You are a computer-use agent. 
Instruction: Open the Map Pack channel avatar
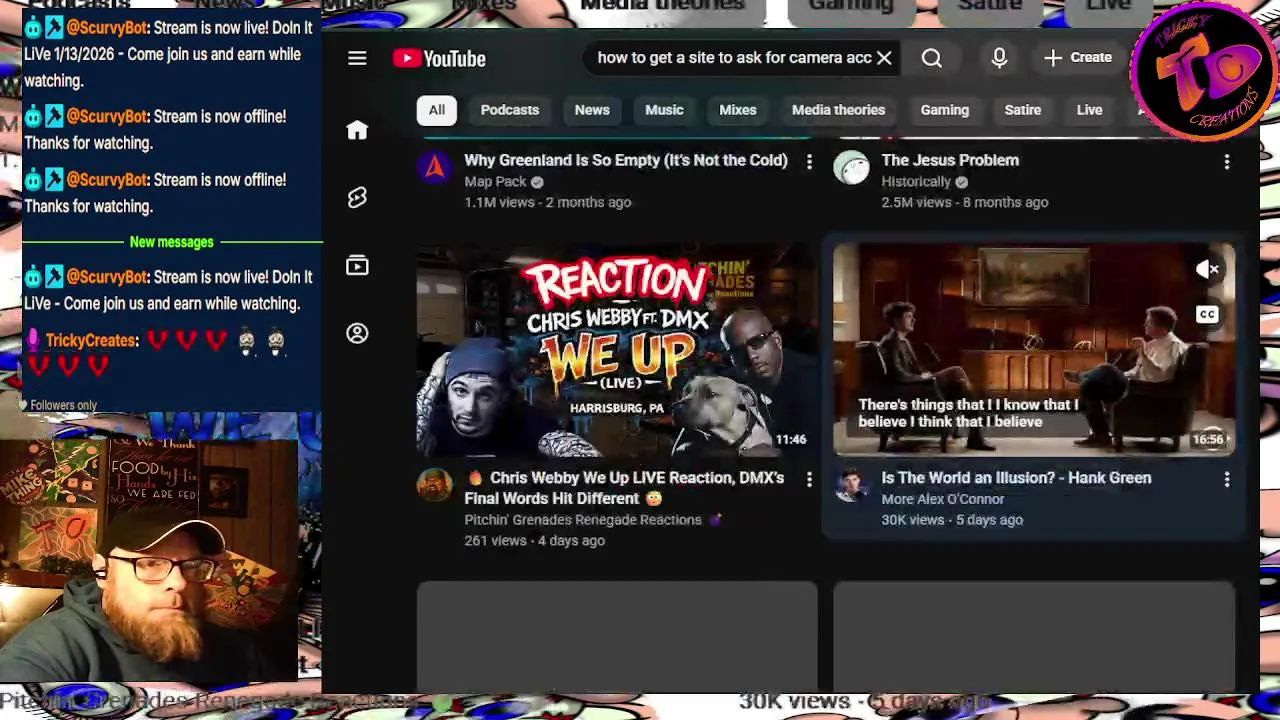point(434,168)
